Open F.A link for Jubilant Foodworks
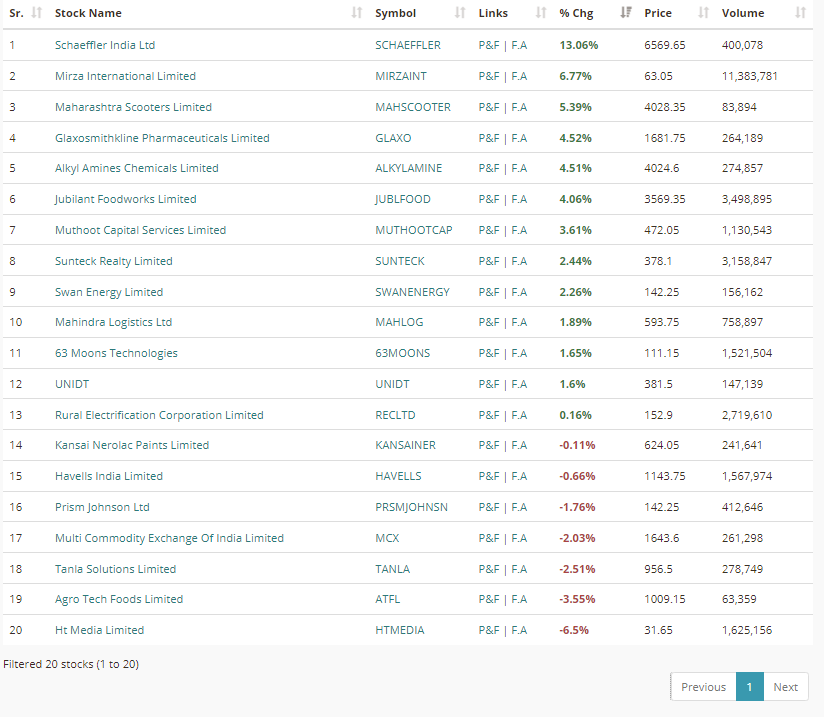824x717 pixels. pos(519,199)
